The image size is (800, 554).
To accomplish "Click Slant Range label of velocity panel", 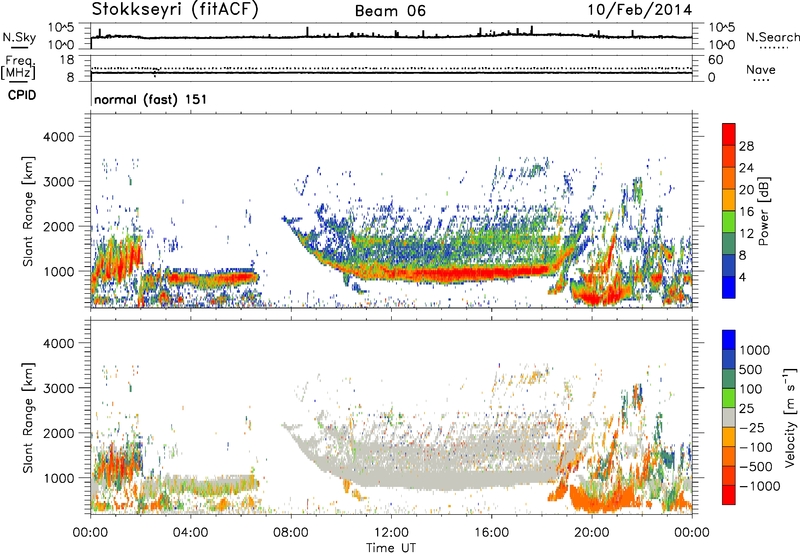I will [29, 417].
